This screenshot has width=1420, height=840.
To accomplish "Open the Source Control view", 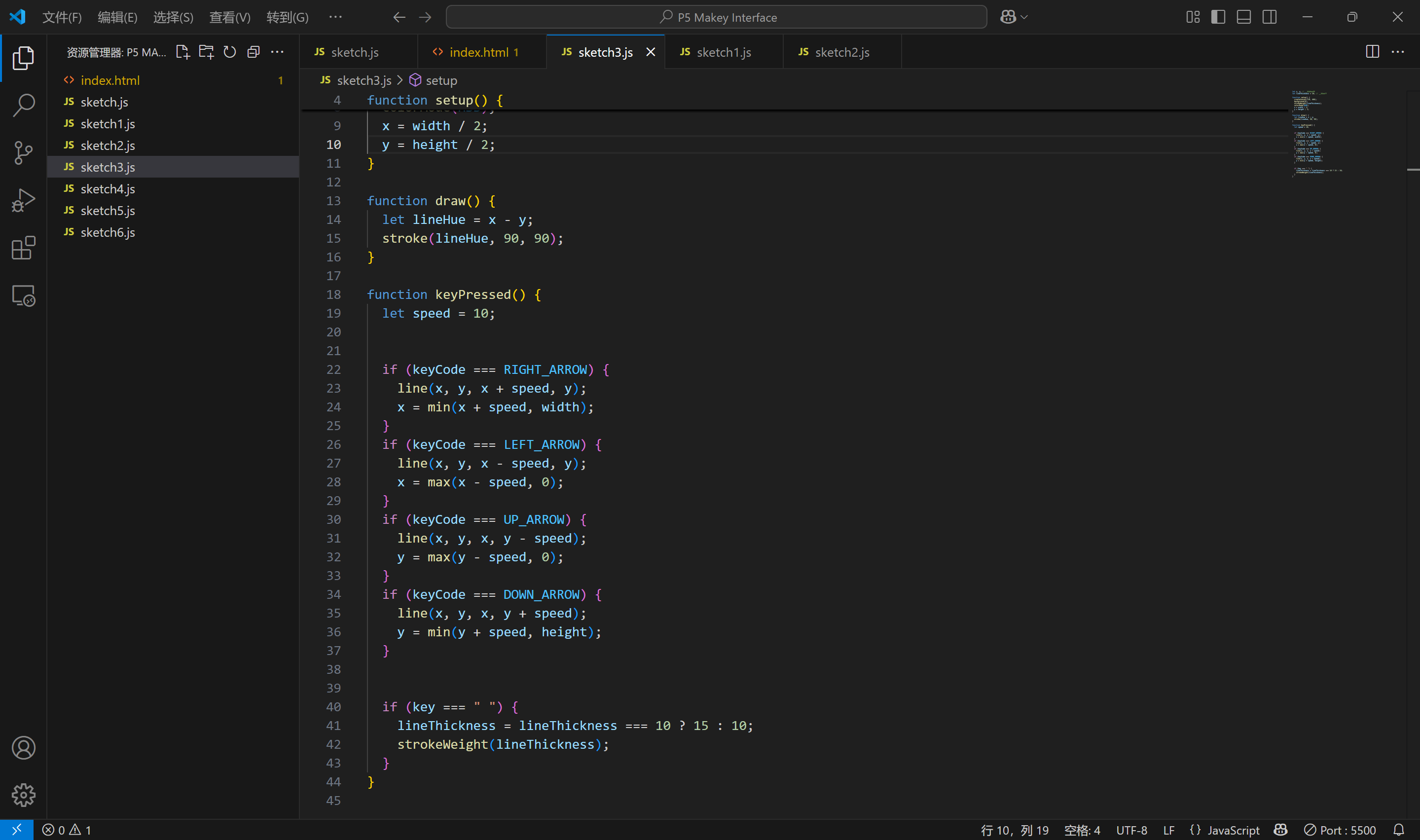I will (x=23, y=152).
